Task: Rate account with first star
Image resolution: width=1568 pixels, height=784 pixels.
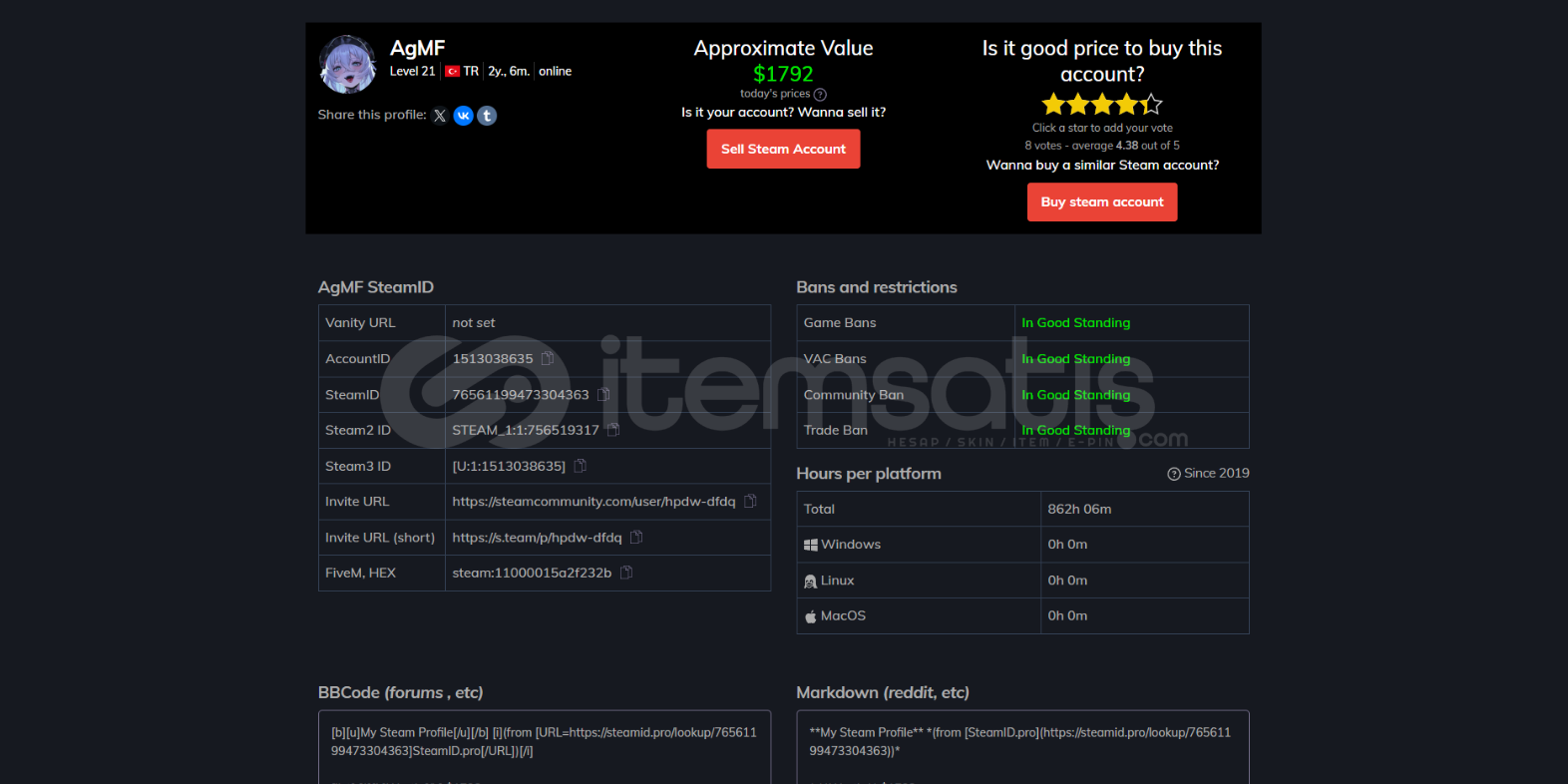Action: [1053, 104]
